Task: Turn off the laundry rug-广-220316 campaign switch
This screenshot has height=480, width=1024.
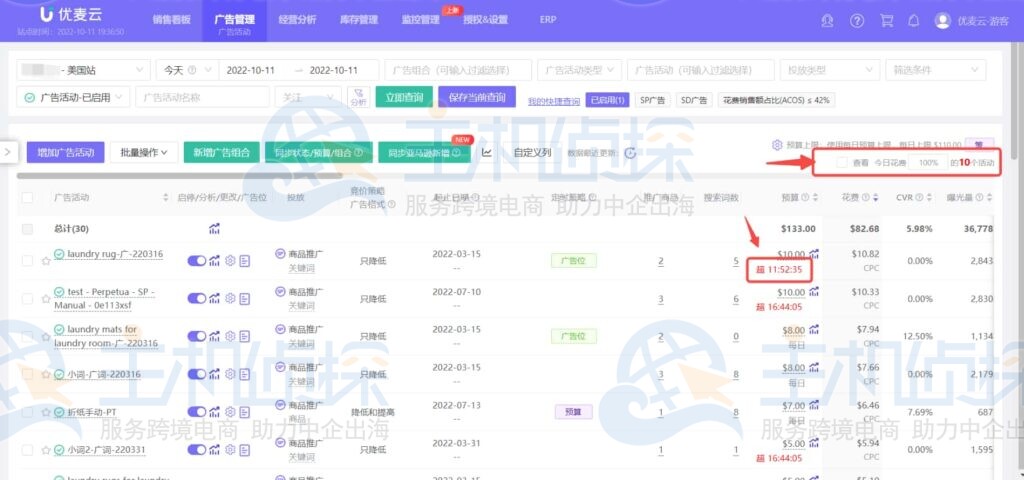Action: pyautogui.click(x=197, y=261)
